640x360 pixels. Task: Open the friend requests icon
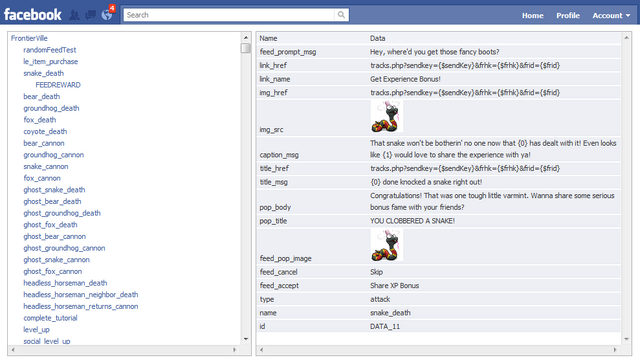74,15
